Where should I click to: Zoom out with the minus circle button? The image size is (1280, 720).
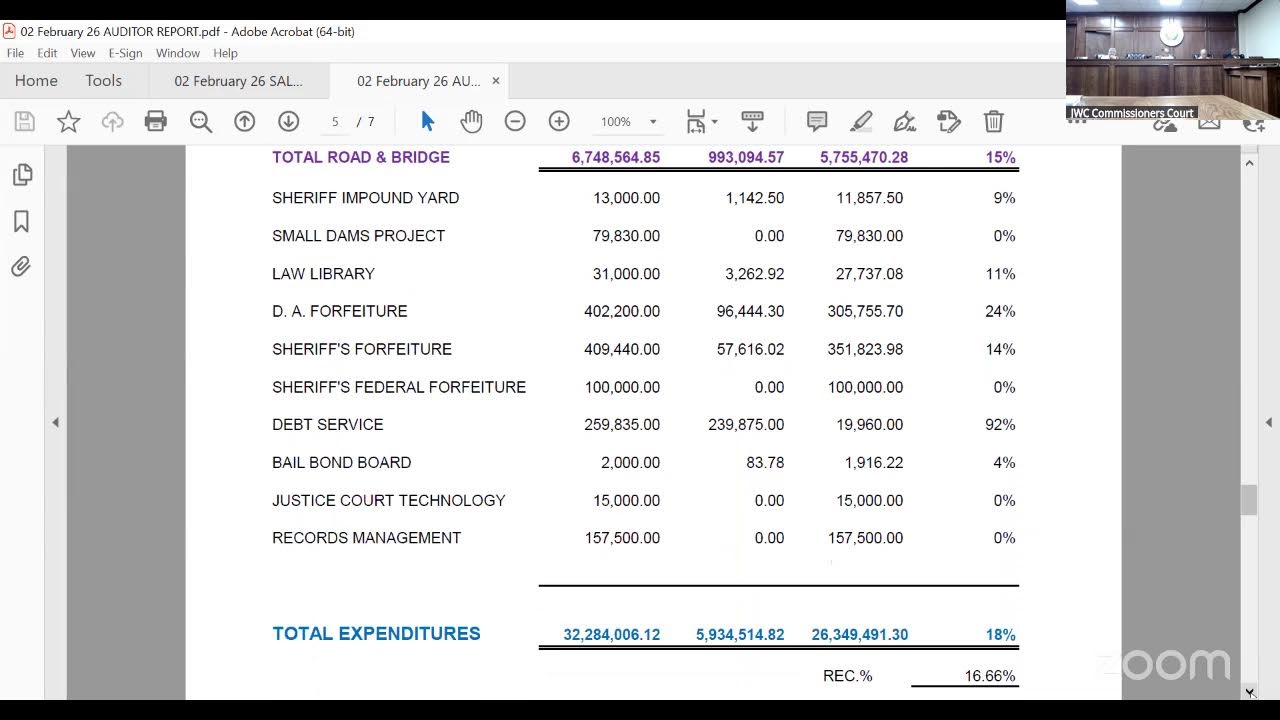click(x=515, y=122)
